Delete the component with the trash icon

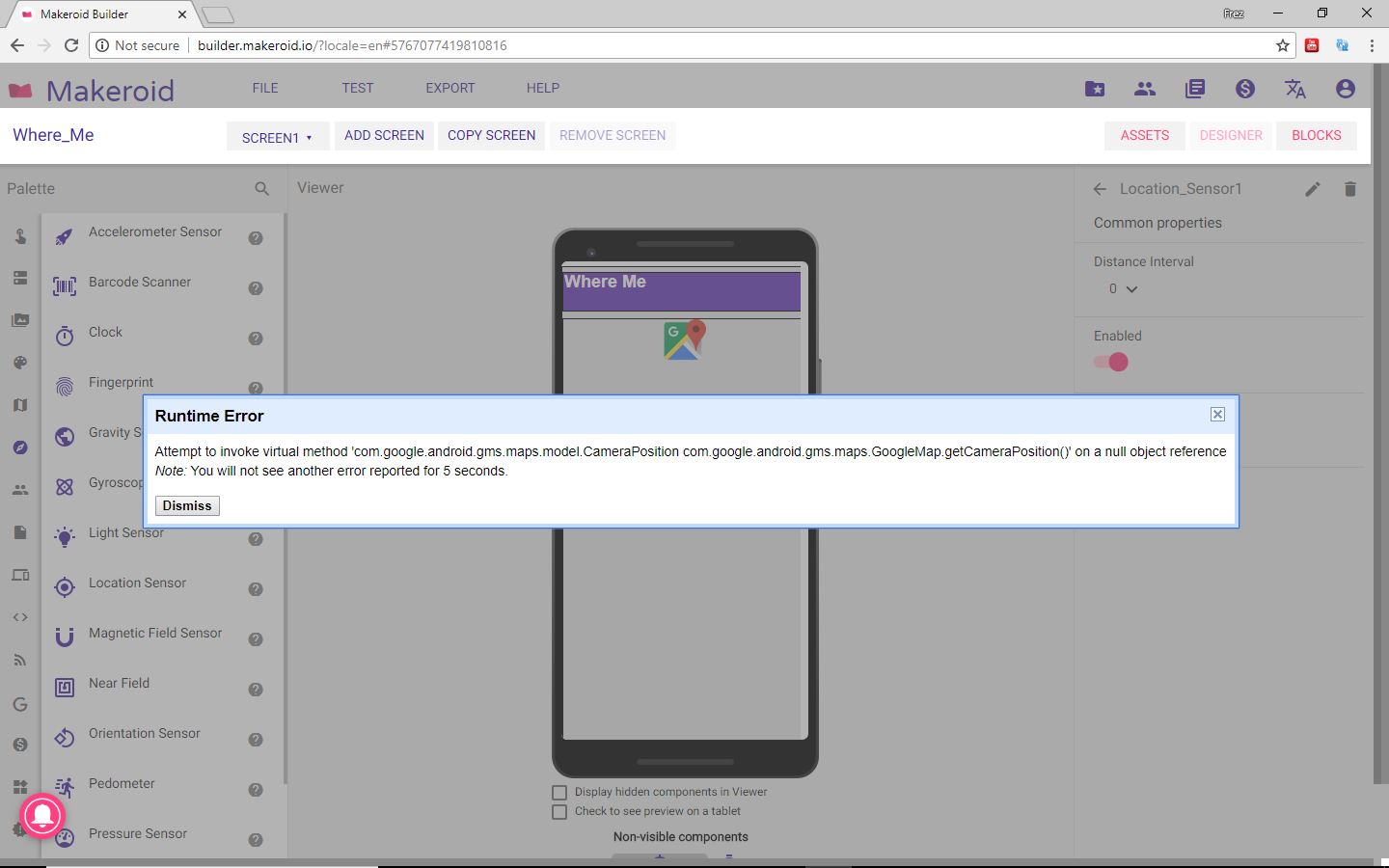click(1350, 189)
